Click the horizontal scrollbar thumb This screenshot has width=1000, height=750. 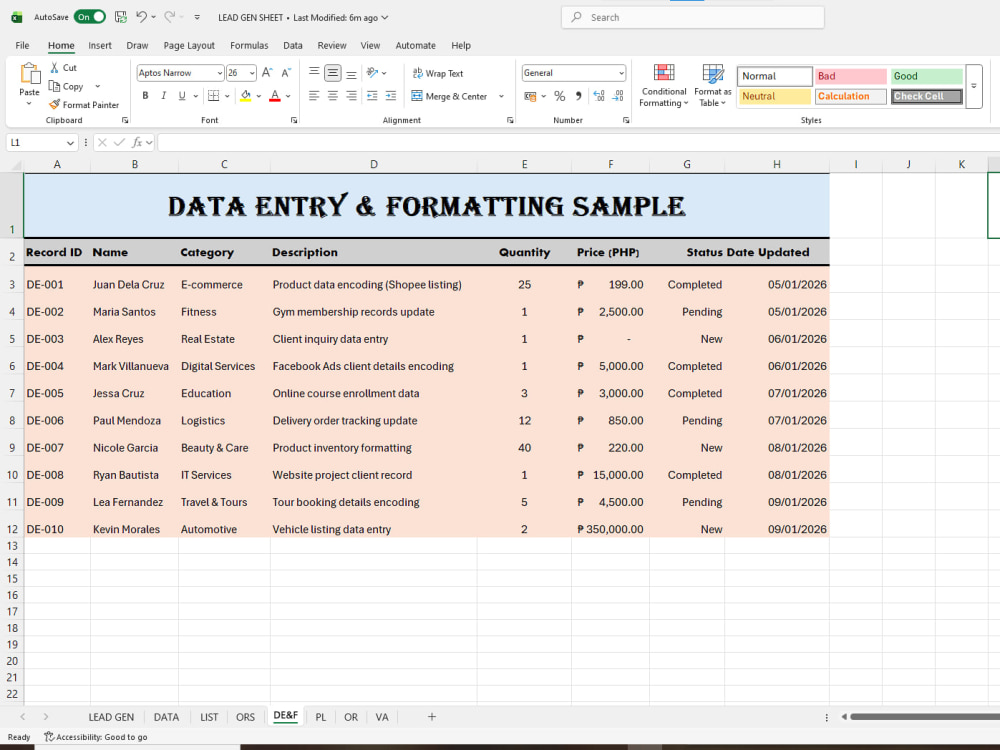tap(925, 717)
